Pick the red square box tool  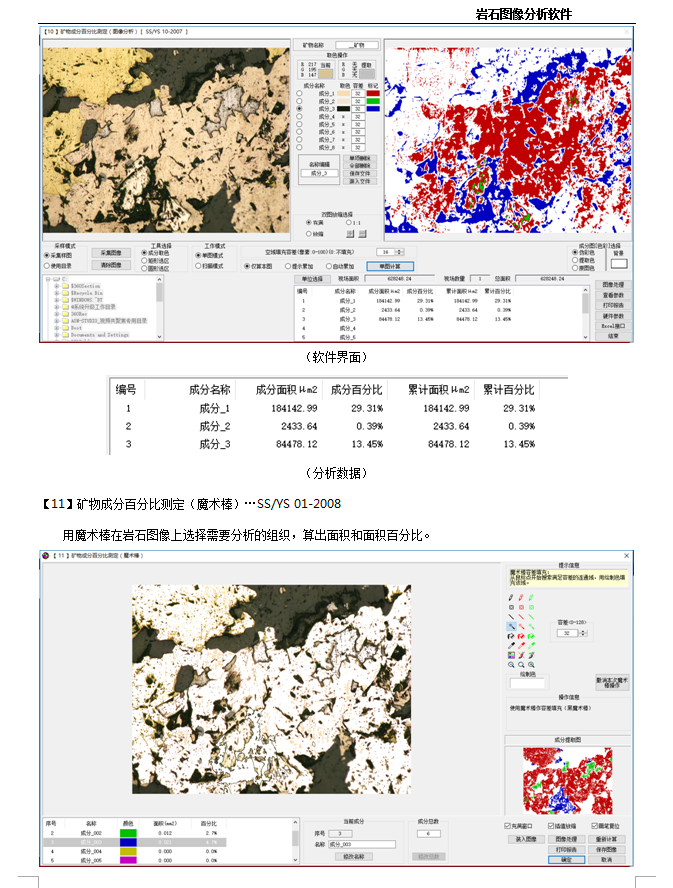521,607
